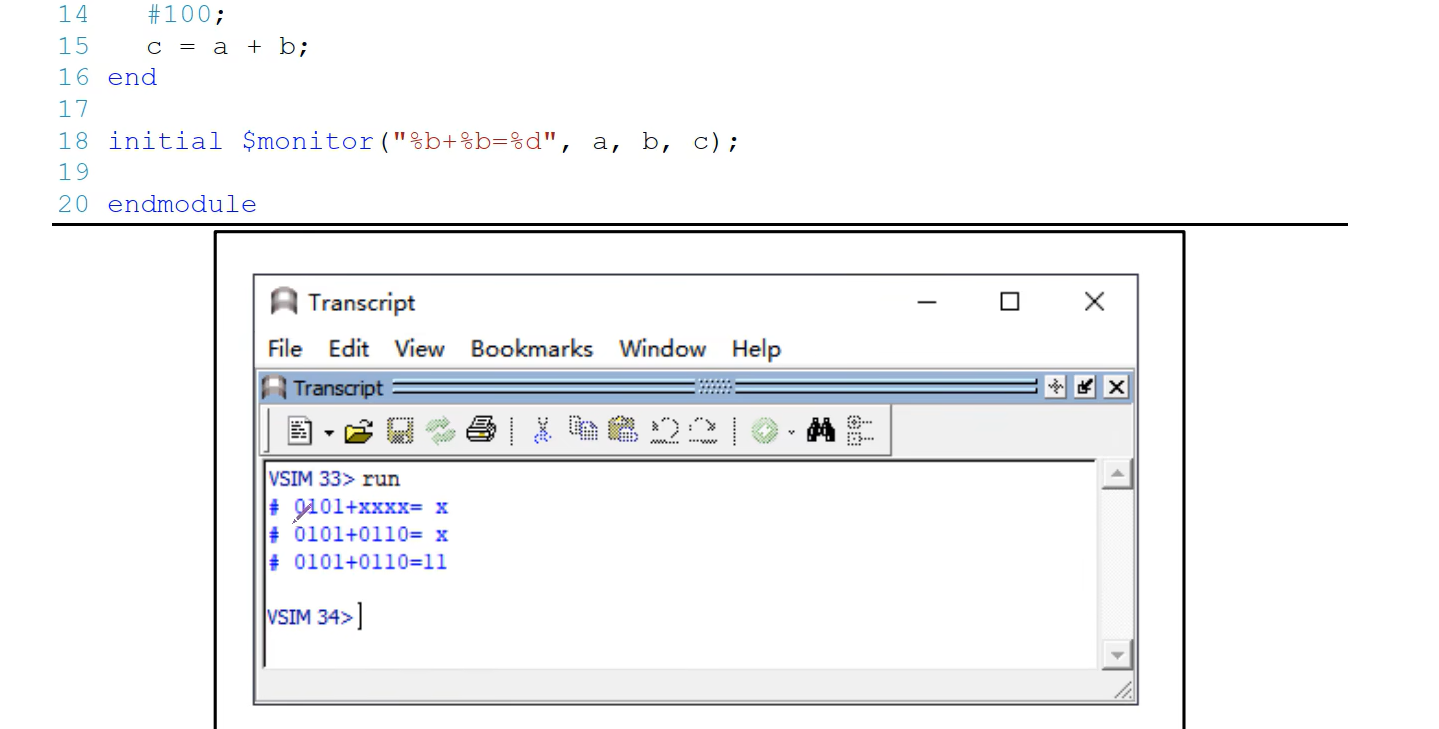Open the dropdown arrow beside green circular icon
The width and height of the screenshot is (1439, 729).
point(791,432)
